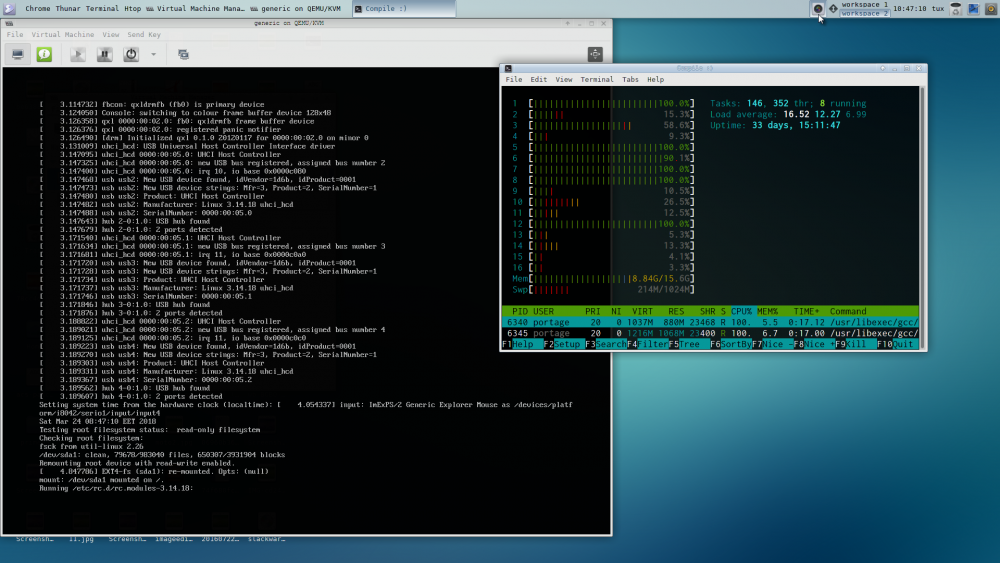This screenshot has width=1000, height=563.
Task: Sort htop by RES column header
Action: point(676,311)
